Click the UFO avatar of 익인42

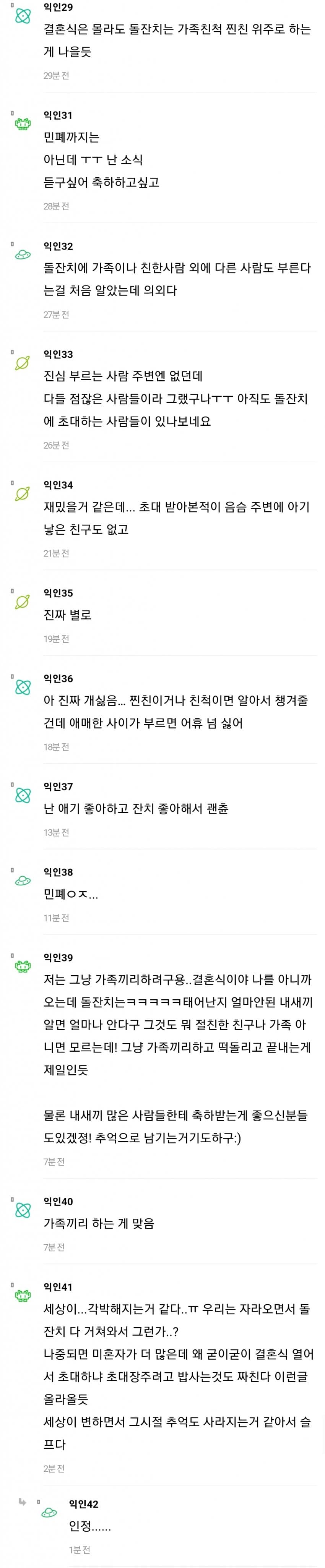[x=49, y=1513]
